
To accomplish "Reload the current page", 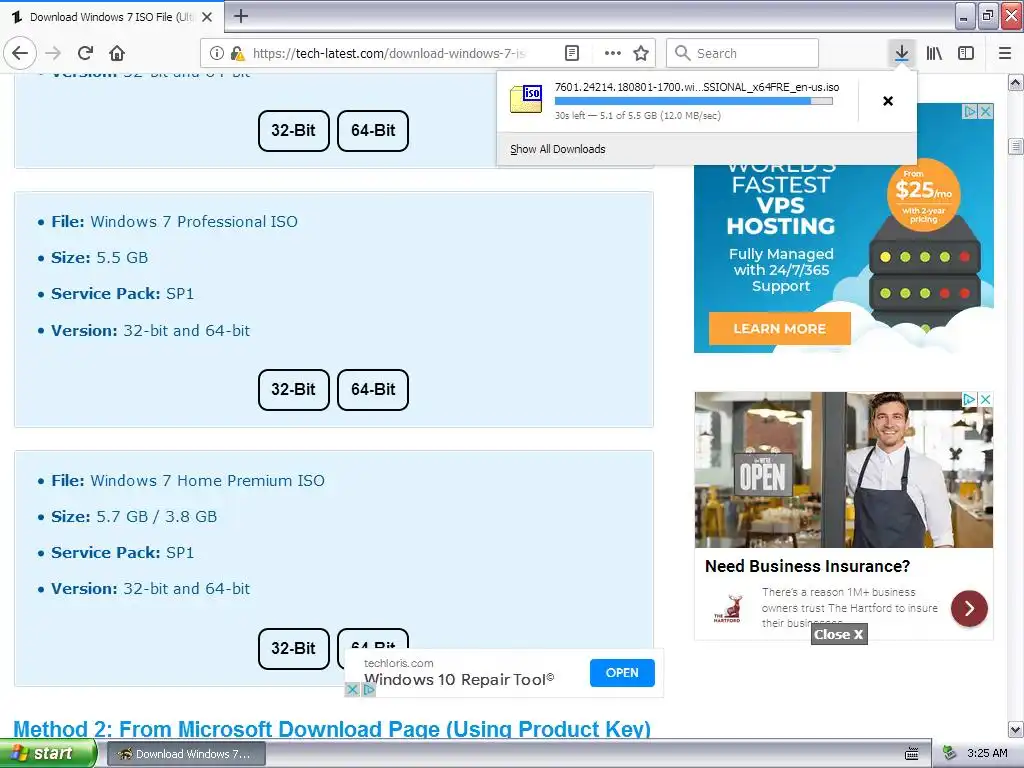I will pos(86,54).
